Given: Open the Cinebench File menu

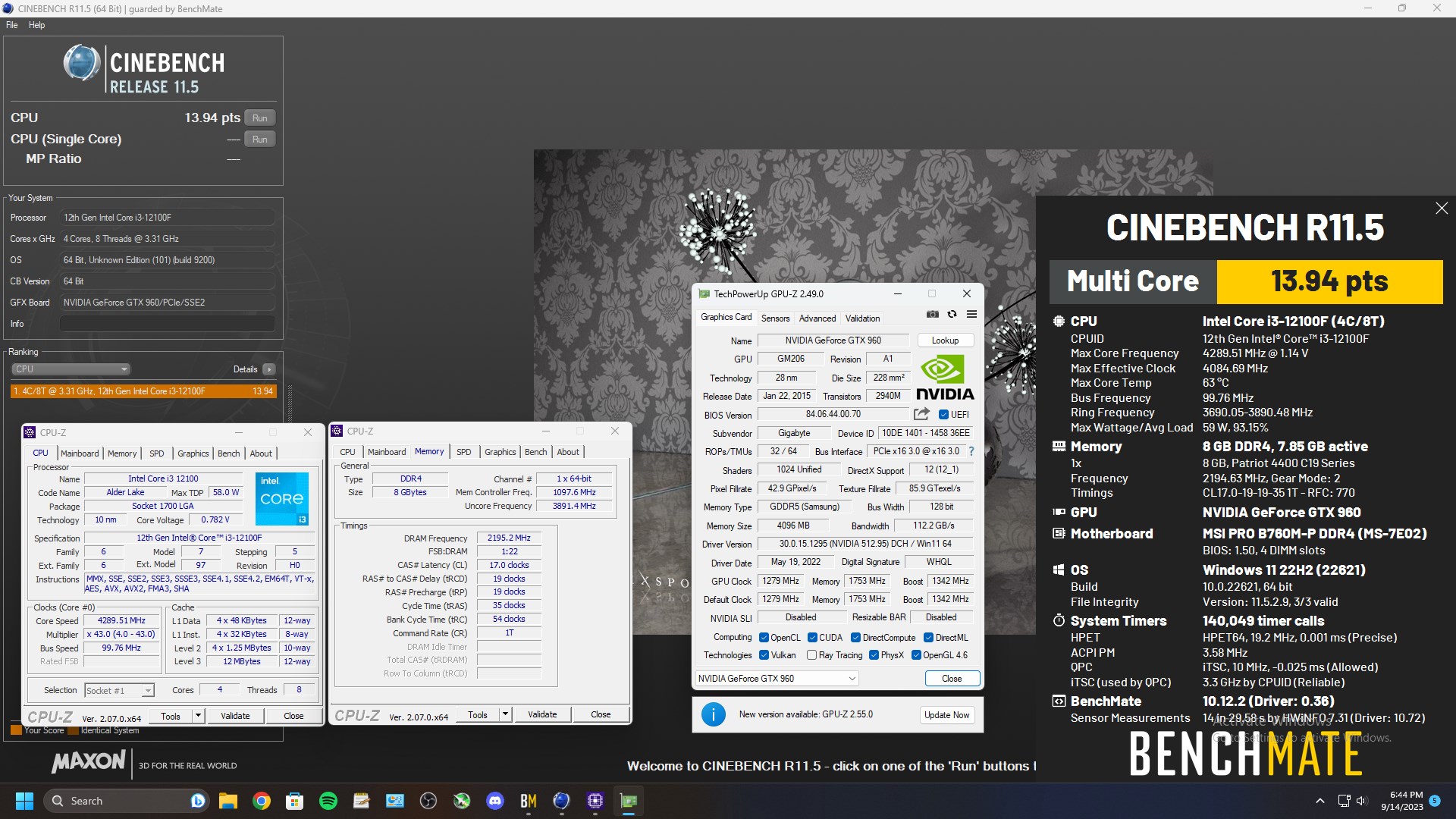Looking at the screenshot, I should (11, 25).
